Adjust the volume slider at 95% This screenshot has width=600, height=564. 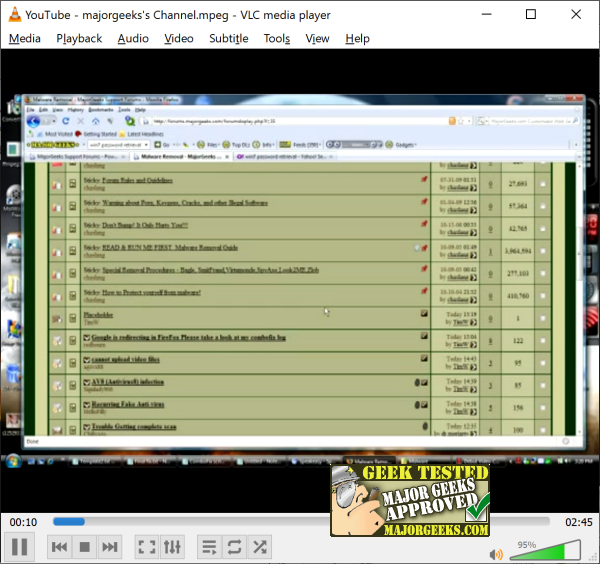click(544, 550)
